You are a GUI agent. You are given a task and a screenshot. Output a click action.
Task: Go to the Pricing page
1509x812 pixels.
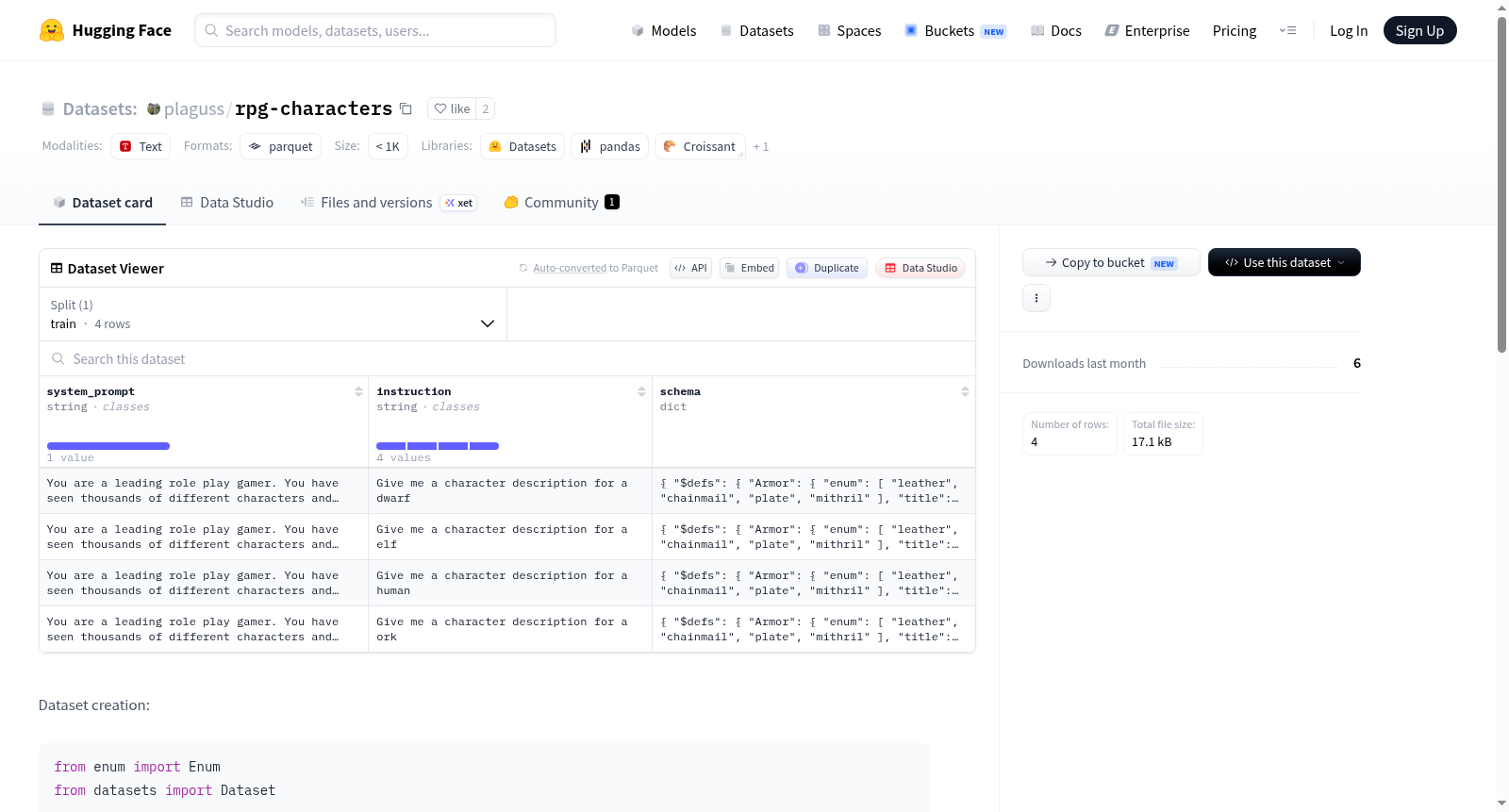coord(1235,30)
